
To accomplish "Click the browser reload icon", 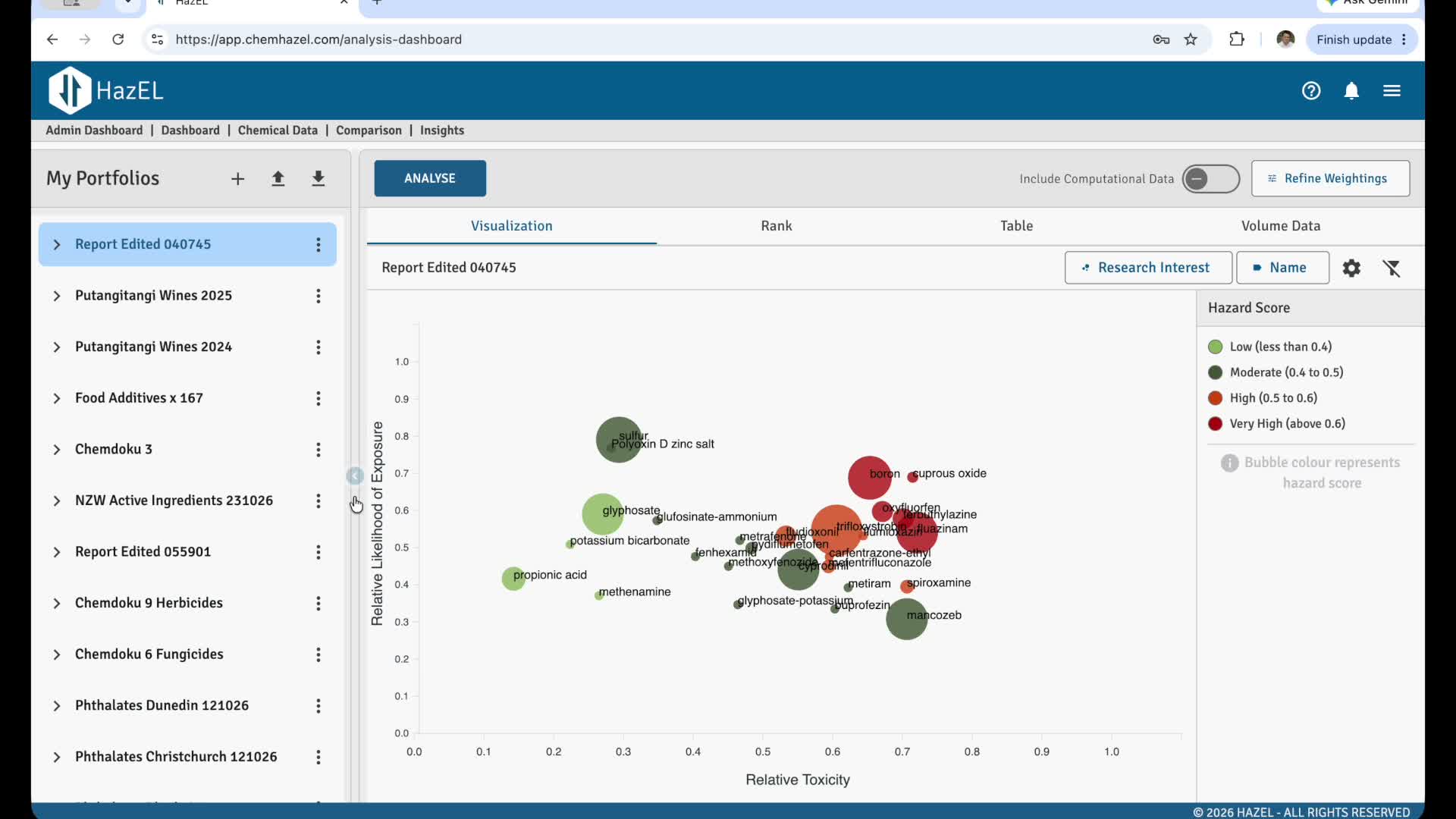I will [118, 39].
